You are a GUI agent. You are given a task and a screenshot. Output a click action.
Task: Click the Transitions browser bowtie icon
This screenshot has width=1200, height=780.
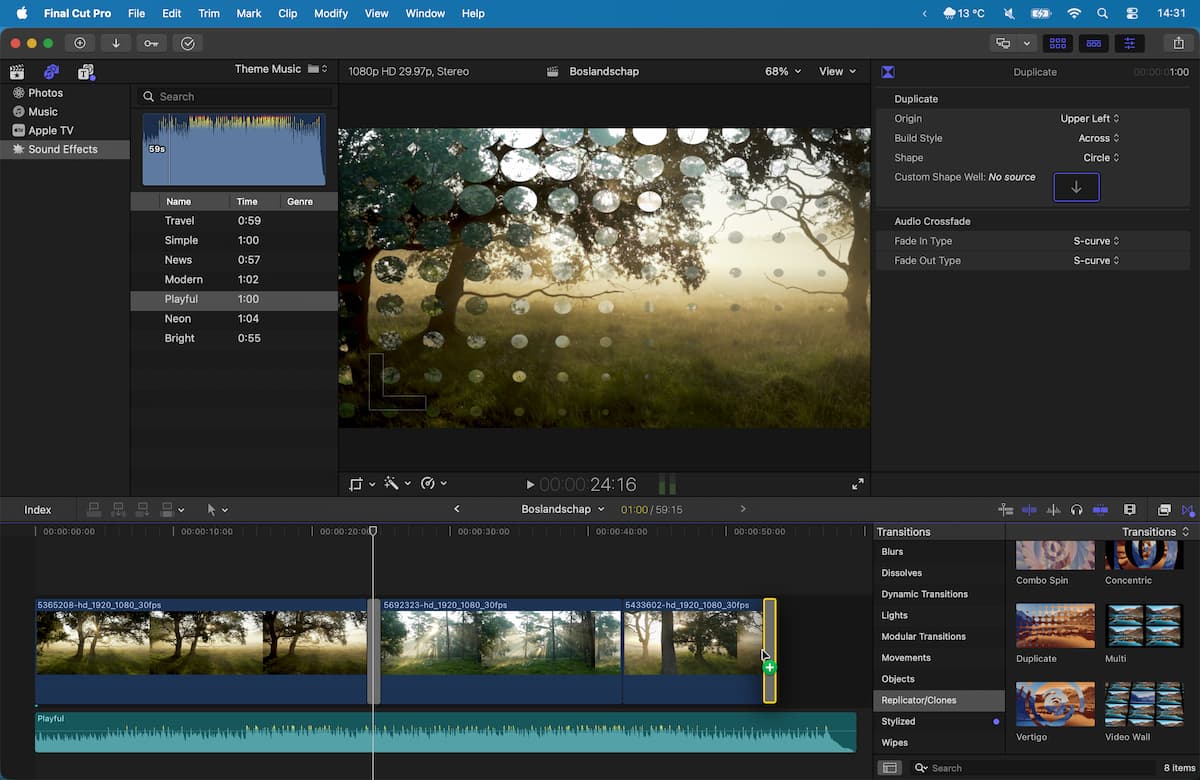(1188, 510)
